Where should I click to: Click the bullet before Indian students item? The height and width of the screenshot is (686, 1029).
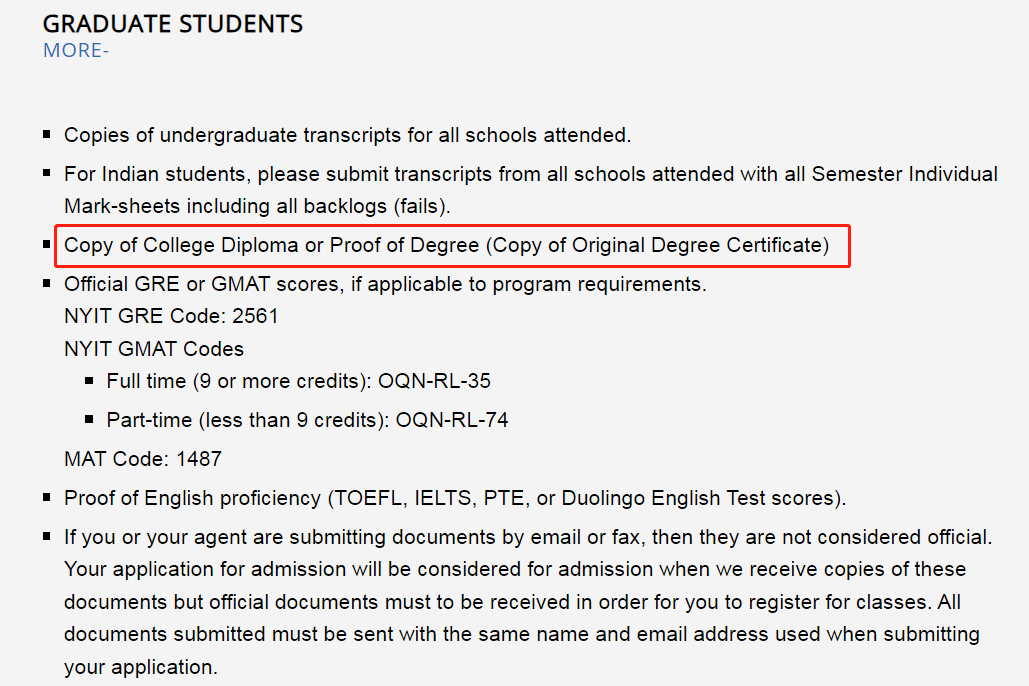pyautogui.click(x=47, y=173)
